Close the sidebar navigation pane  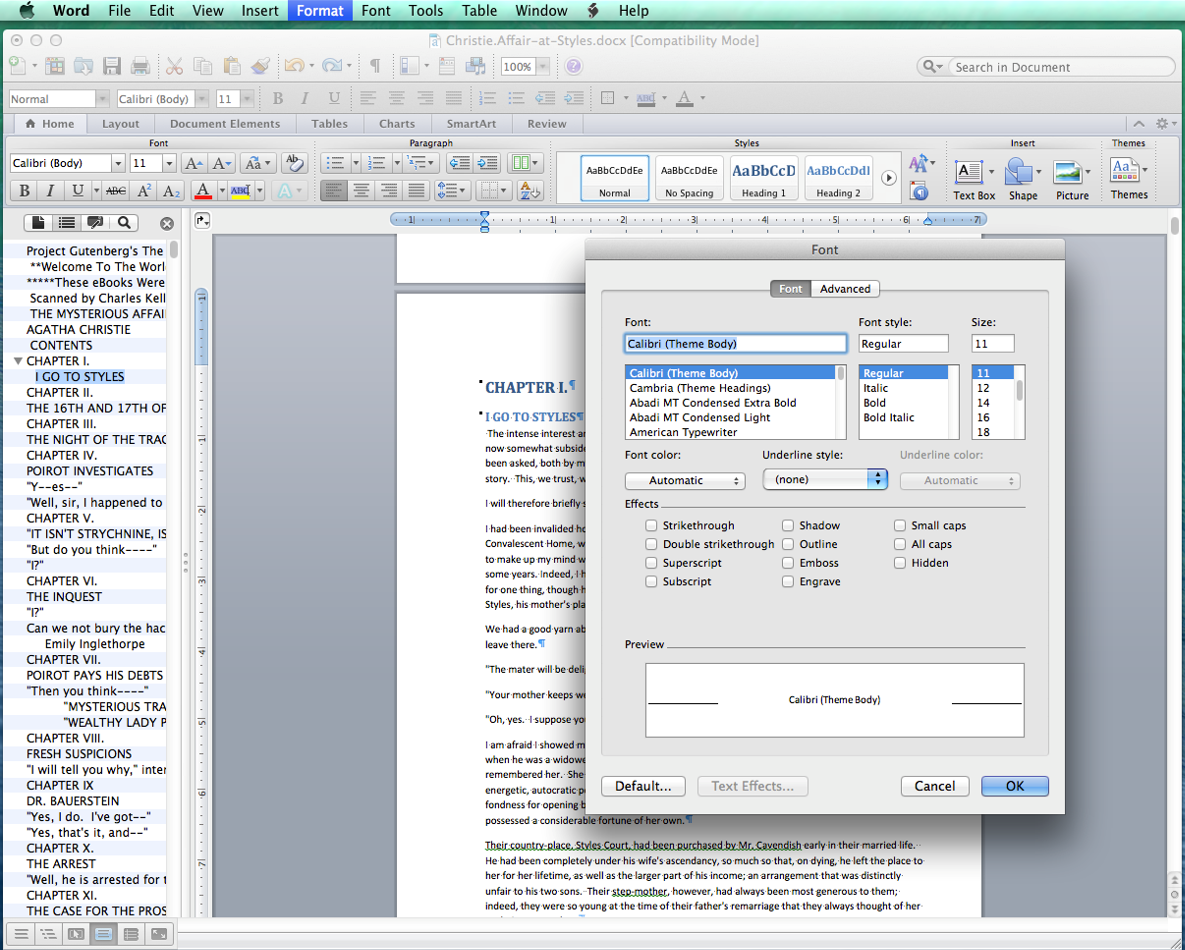(x=167, y=224)
